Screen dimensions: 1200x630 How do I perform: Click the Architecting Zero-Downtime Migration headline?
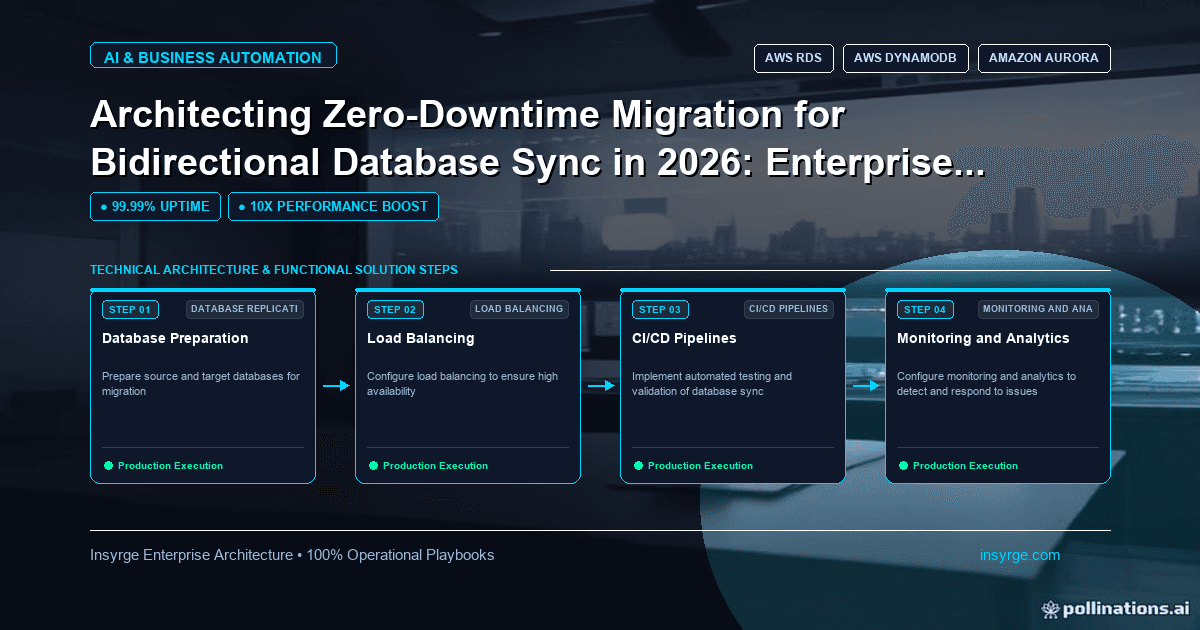(x=537, y=140)
